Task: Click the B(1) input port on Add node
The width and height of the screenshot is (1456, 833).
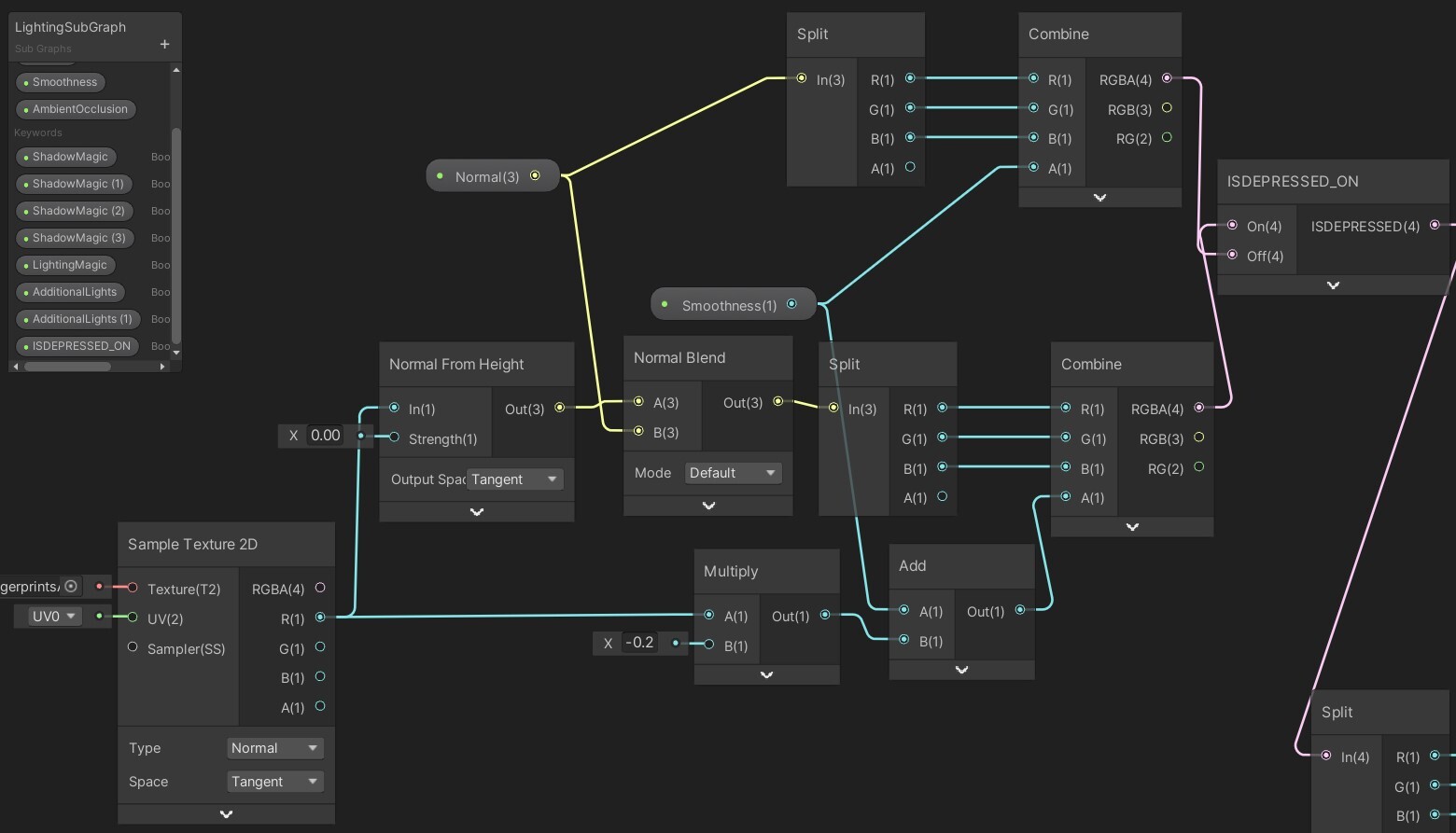Action: [903, 640]
